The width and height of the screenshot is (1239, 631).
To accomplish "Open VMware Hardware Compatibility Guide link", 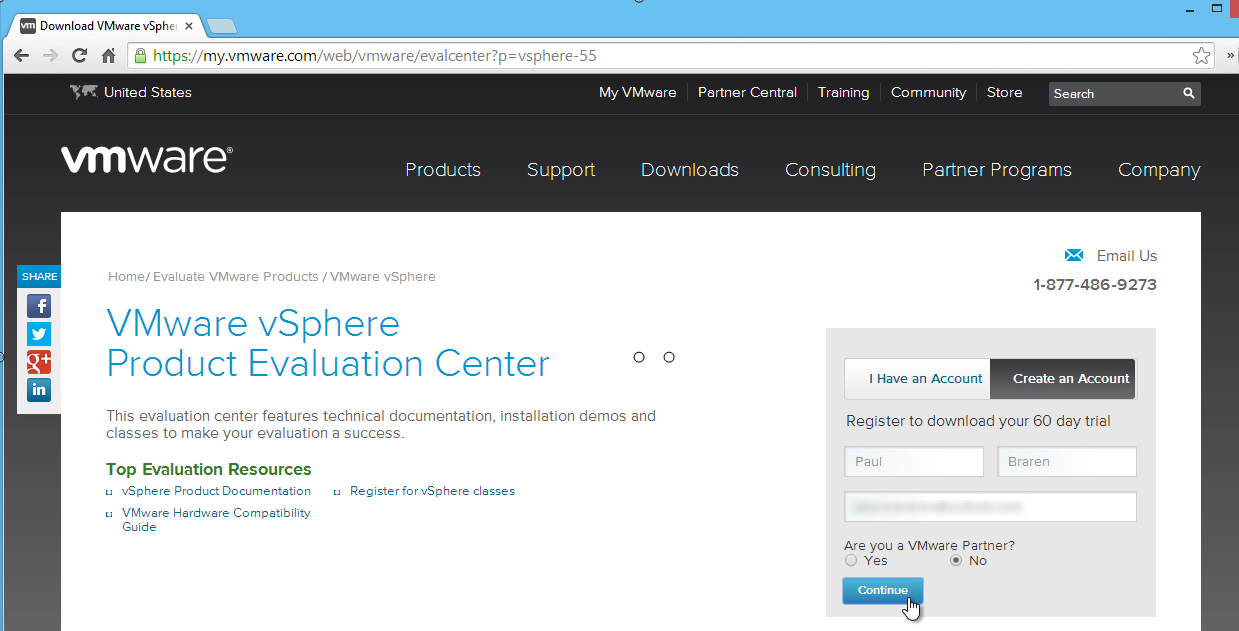I will click(x=216, y=520).
